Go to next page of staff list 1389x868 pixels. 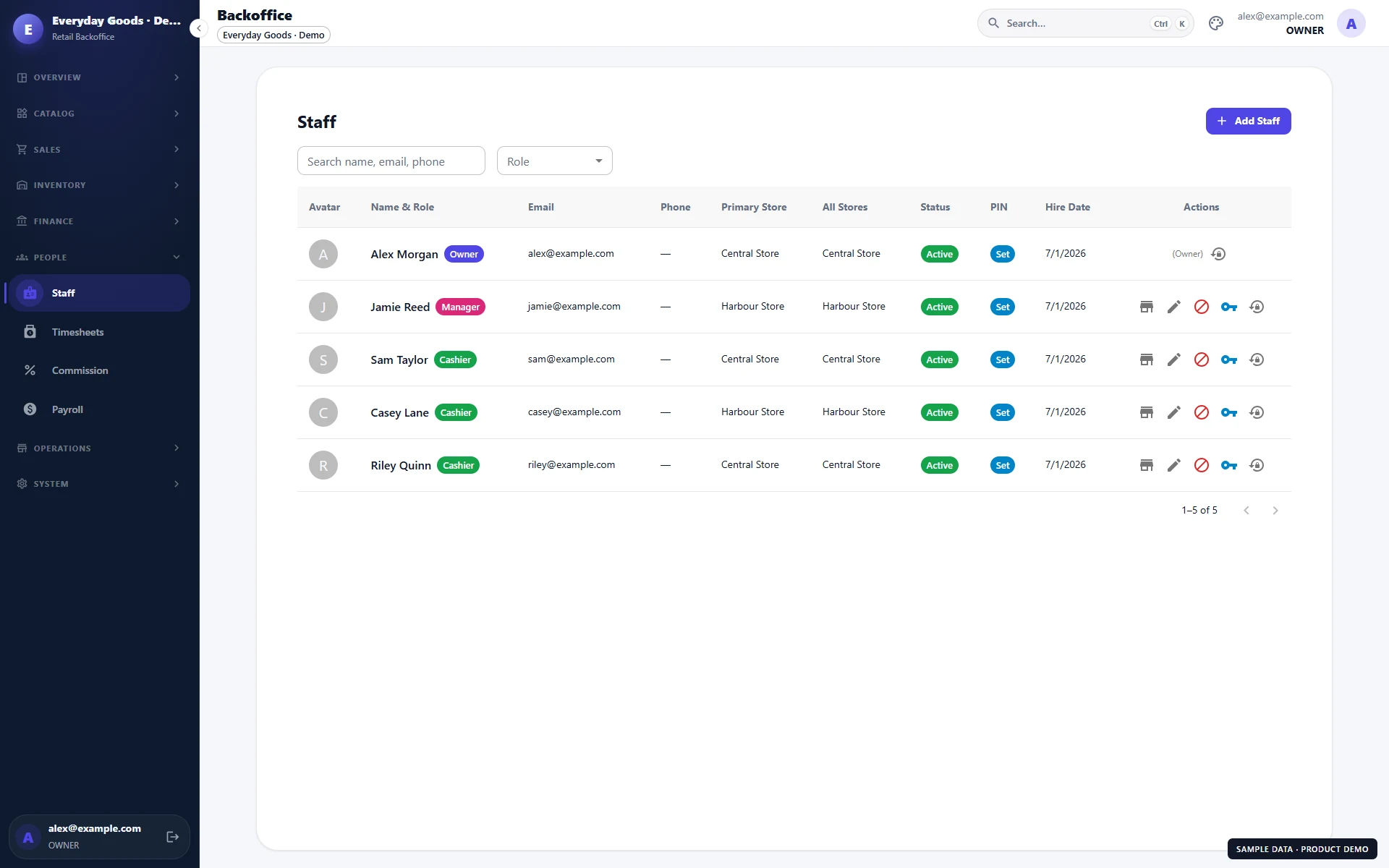(1275, 511)
